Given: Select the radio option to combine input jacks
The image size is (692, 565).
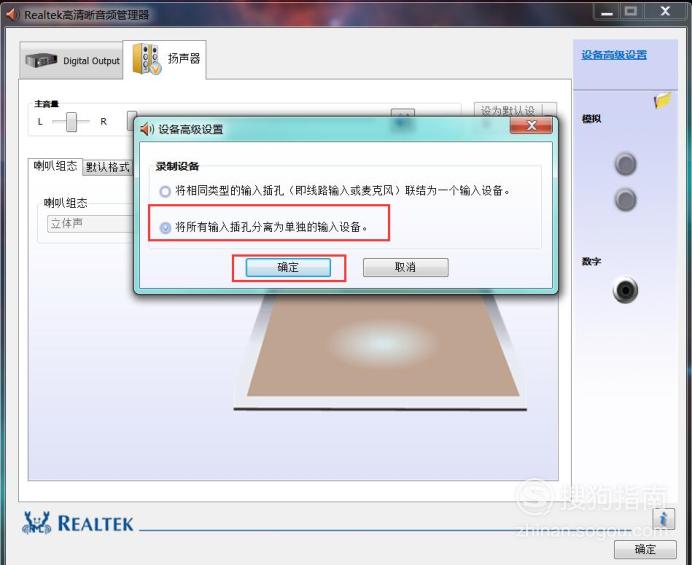Looking at the screenshot, I should pos(165,191).
